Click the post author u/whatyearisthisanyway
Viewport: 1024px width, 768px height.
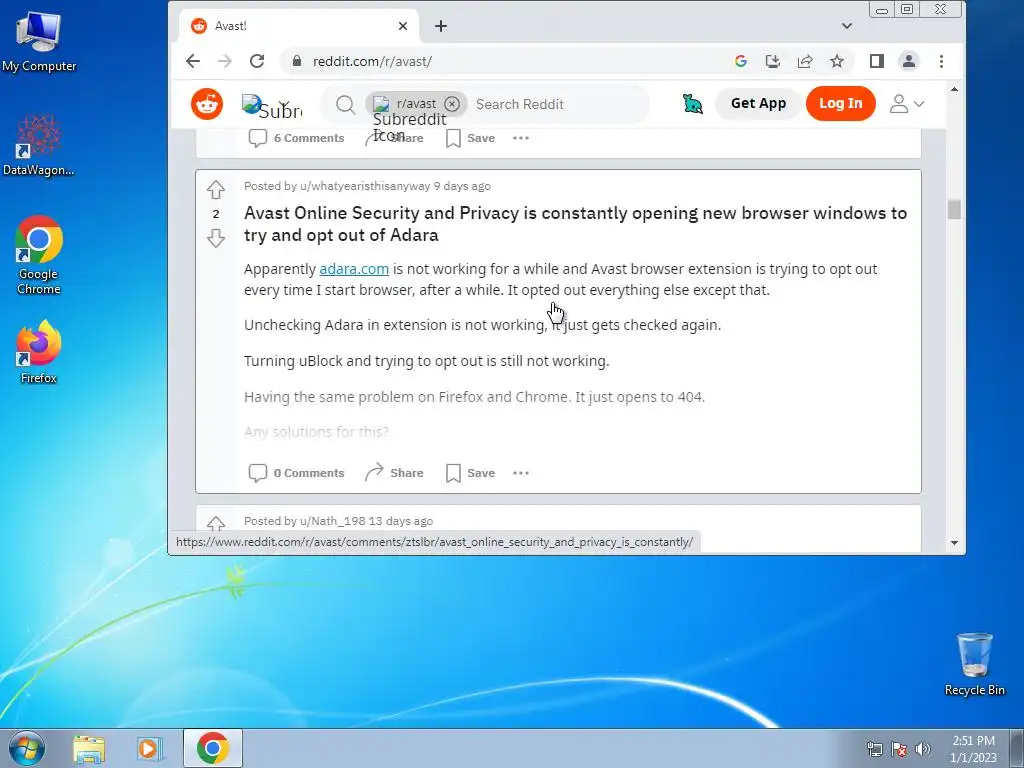[364, 186]
